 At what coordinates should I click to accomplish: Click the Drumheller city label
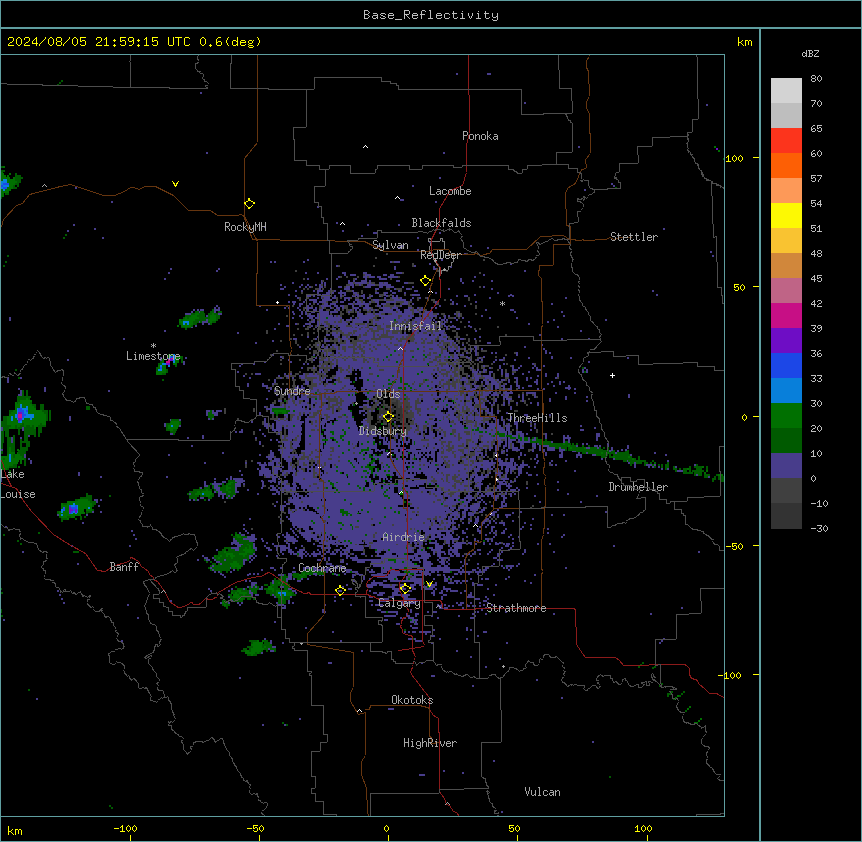[638, 487]
